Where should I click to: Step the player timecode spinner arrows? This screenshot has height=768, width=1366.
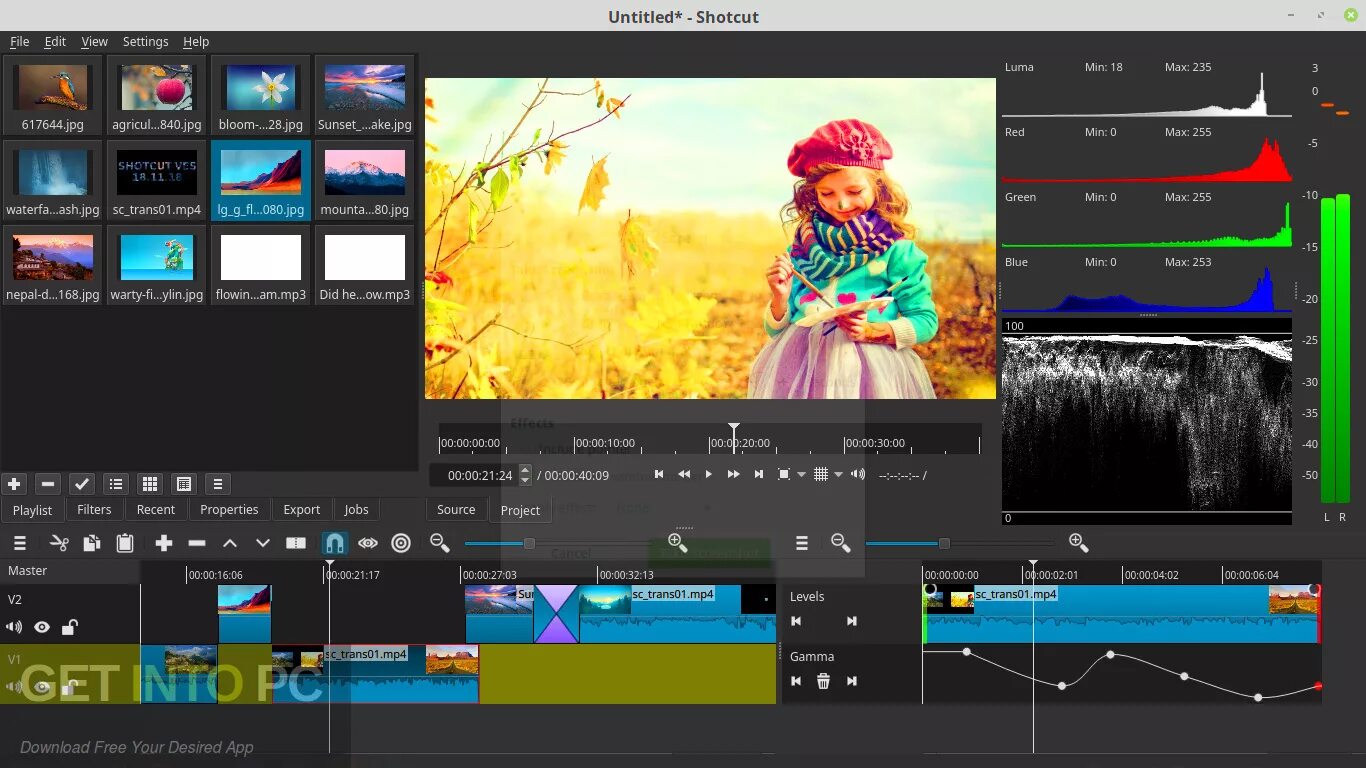[525, 475]
